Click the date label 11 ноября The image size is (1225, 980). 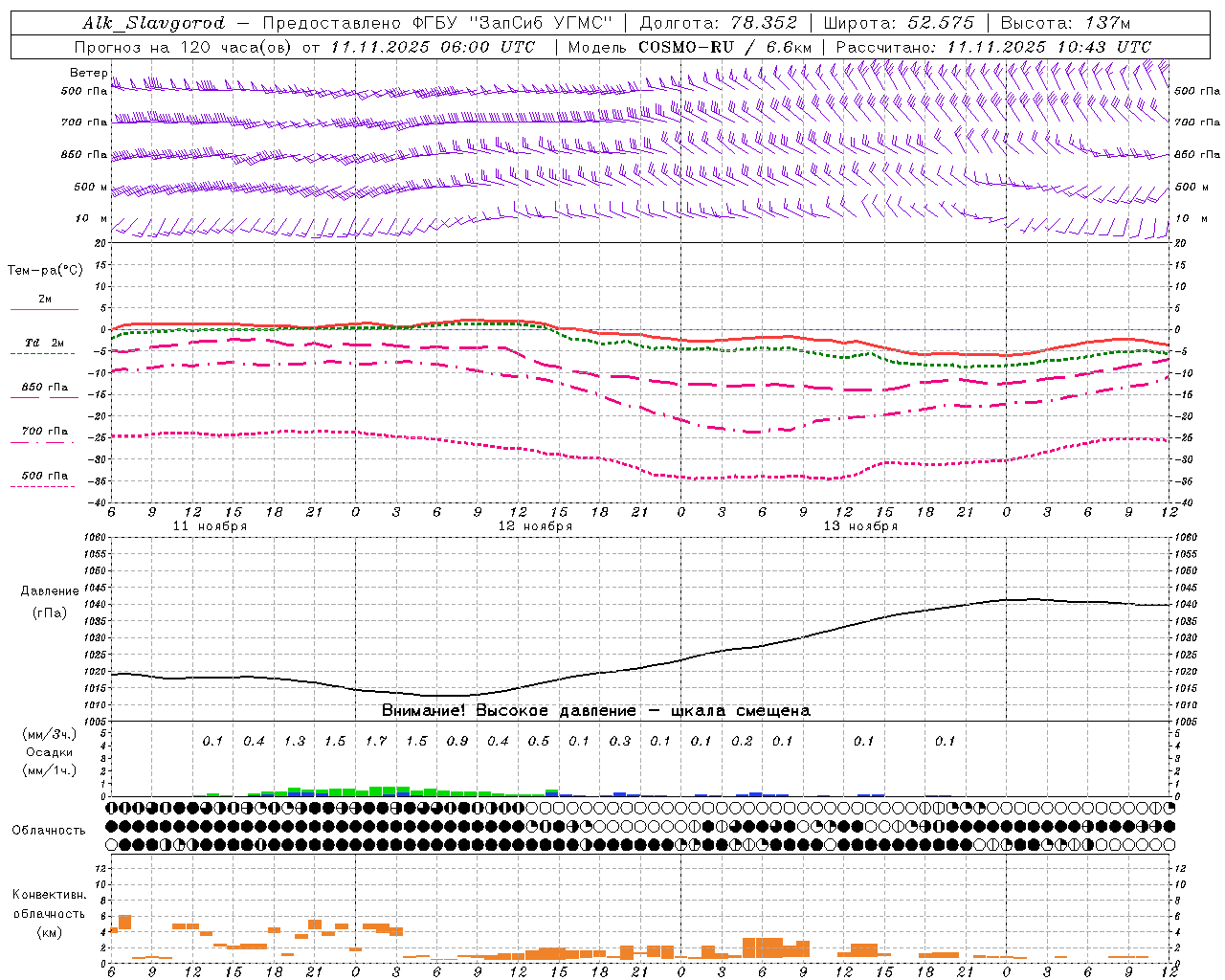(210, 526)
